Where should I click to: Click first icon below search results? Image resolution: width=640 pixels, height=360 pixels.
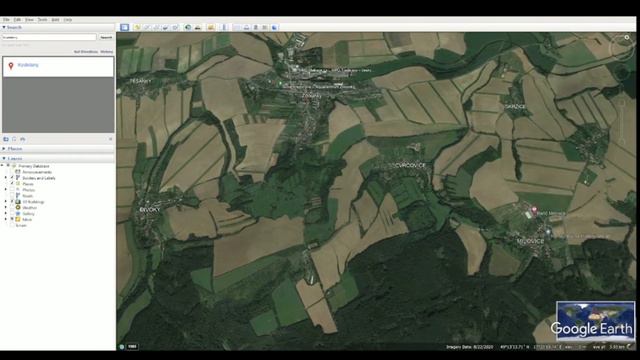click(x=6, y=139)
